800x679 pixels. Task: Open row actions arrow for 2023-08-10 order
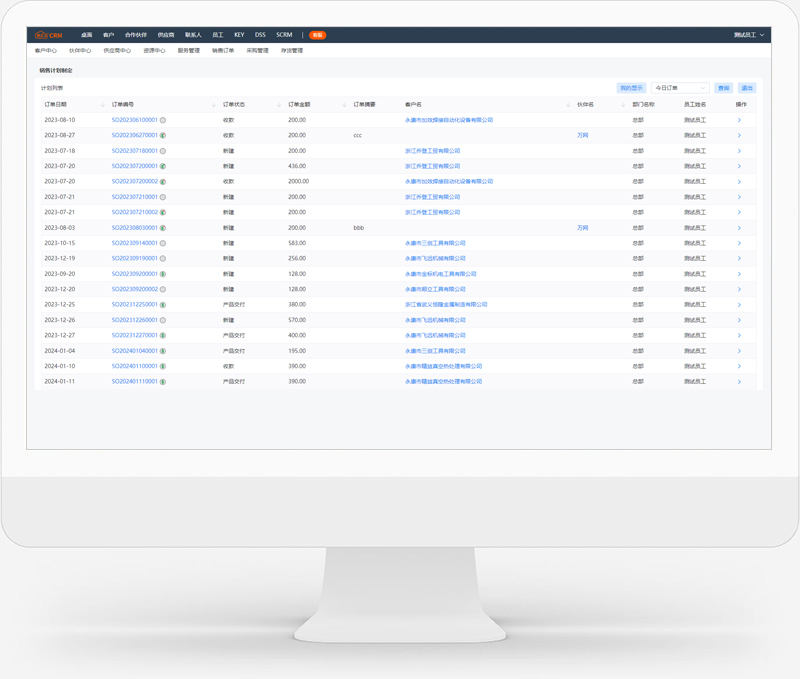[739, 120]
